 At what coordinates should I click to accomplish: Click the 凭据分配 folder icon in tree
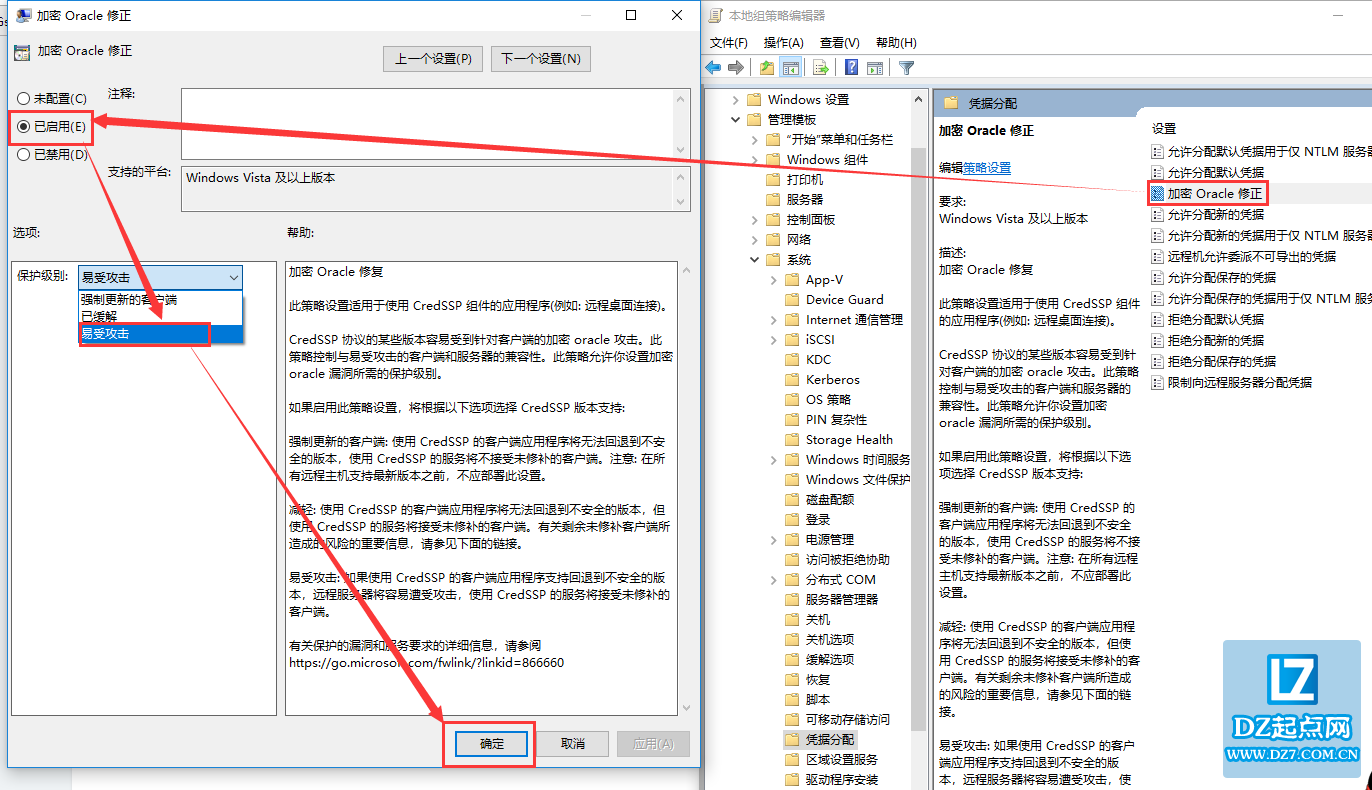791,739
